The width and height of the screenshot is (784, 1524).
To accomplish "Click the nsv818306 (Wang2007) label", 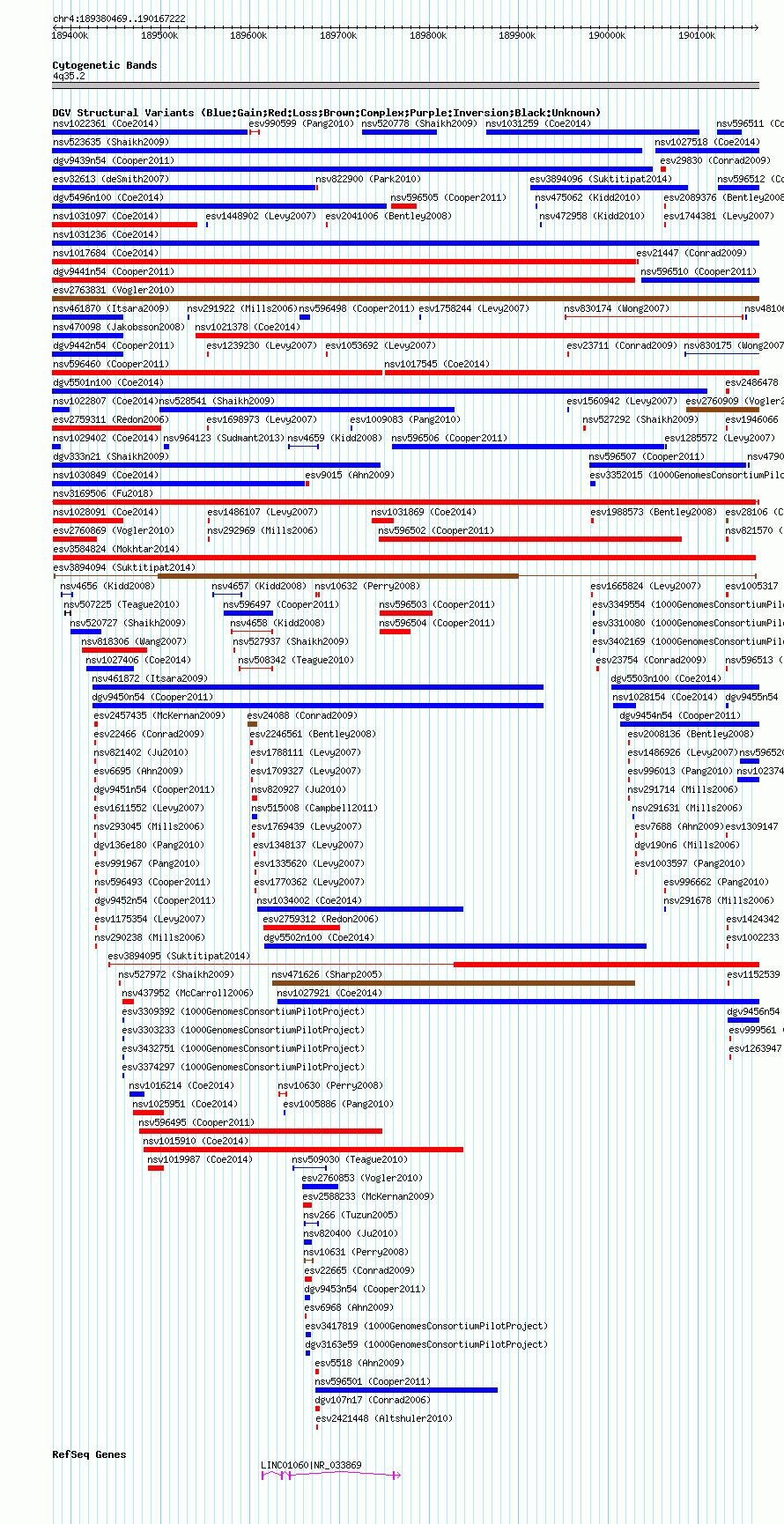I will pyautogui.click(x=135, y=641).
